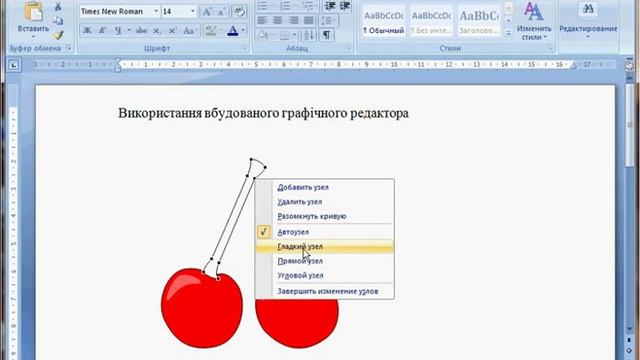This screenshot has height=360, width=640.
Task: Open the Change Case (Аа) dropdown
Action: [190, 31]
